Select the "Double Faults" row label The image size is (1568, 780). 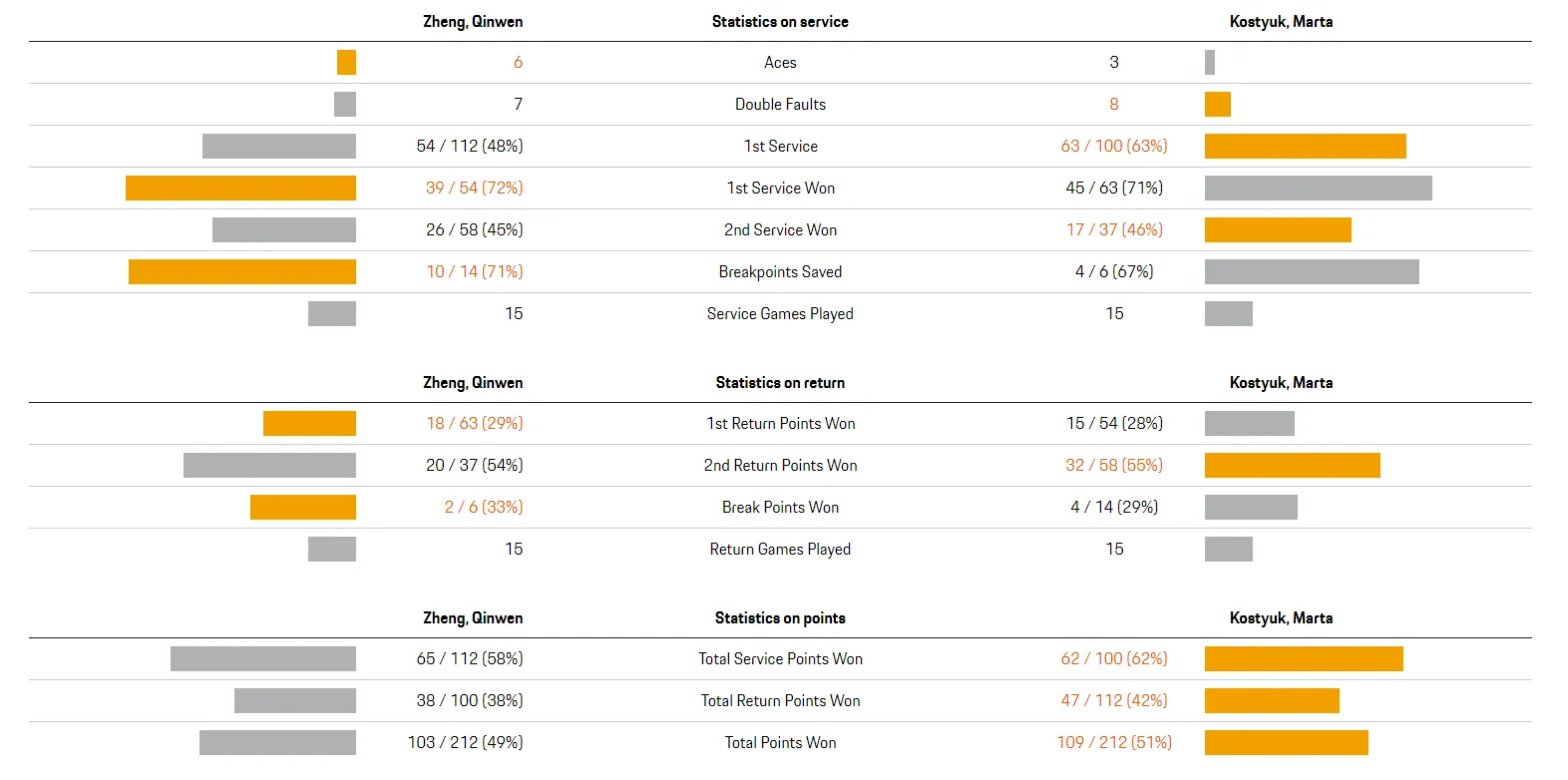coord(780,104)
